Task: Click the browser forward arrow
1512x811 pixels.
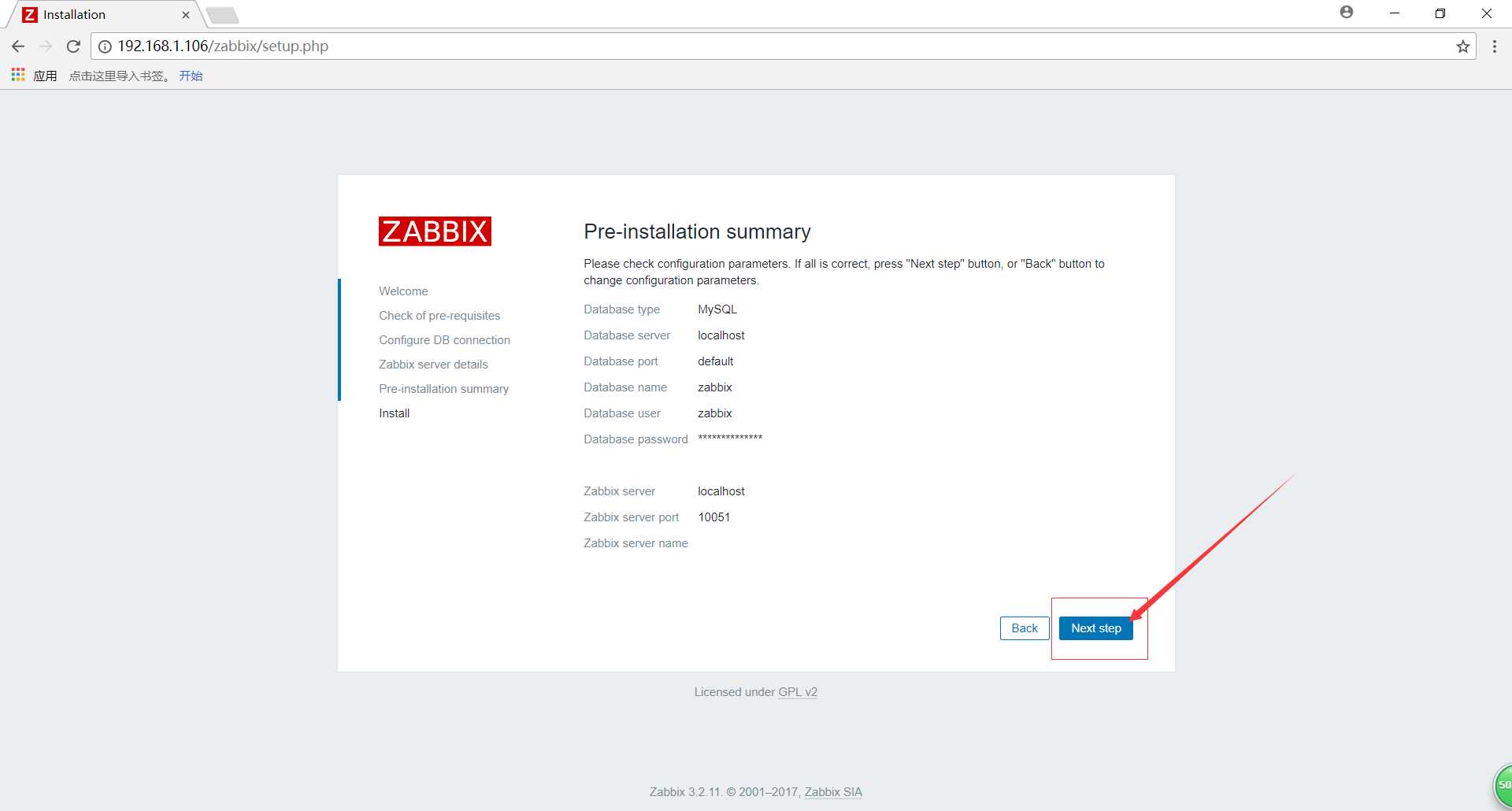Action: click(46, 46)
